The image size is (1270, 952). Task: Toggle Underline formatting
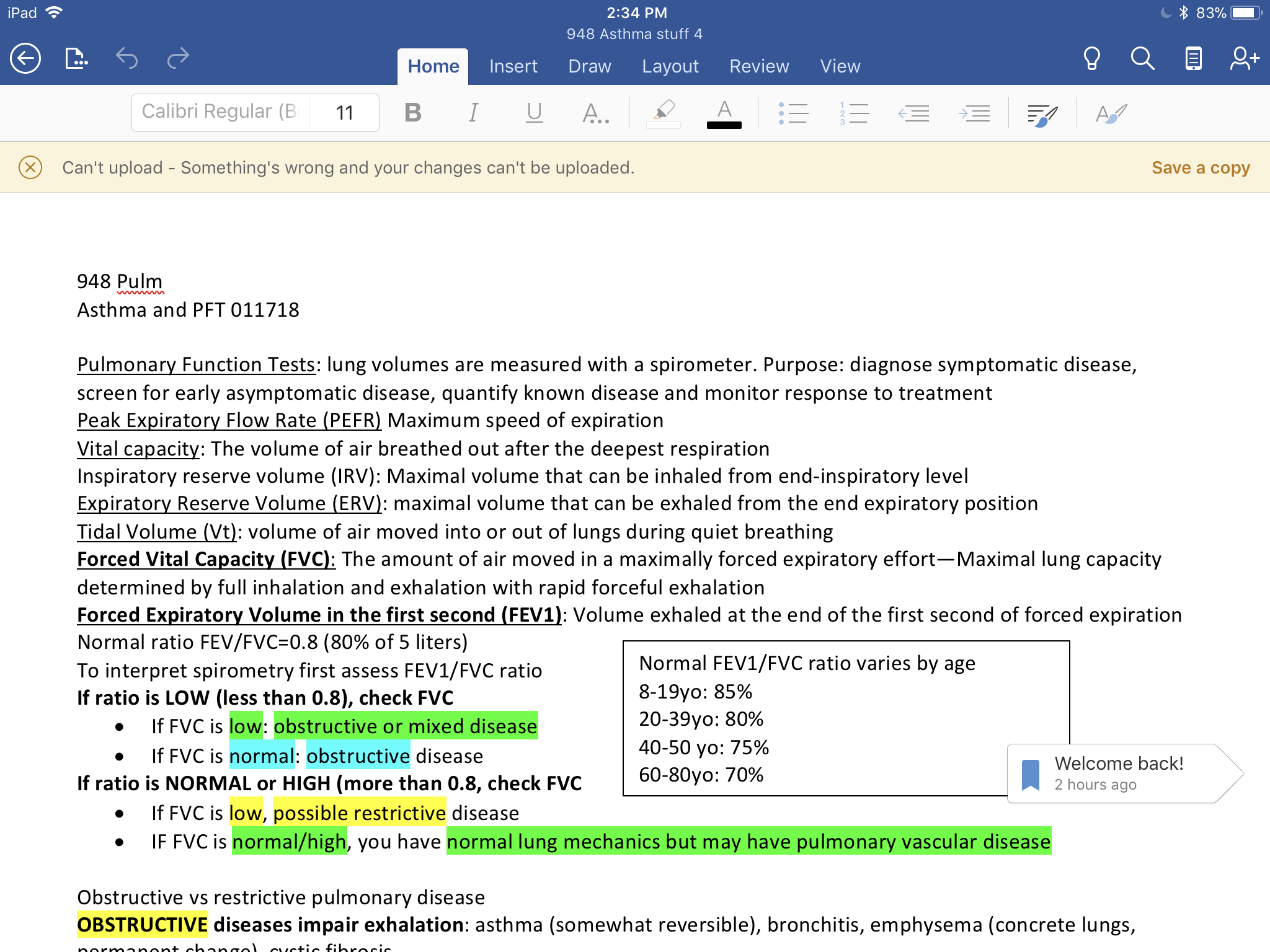534,113
